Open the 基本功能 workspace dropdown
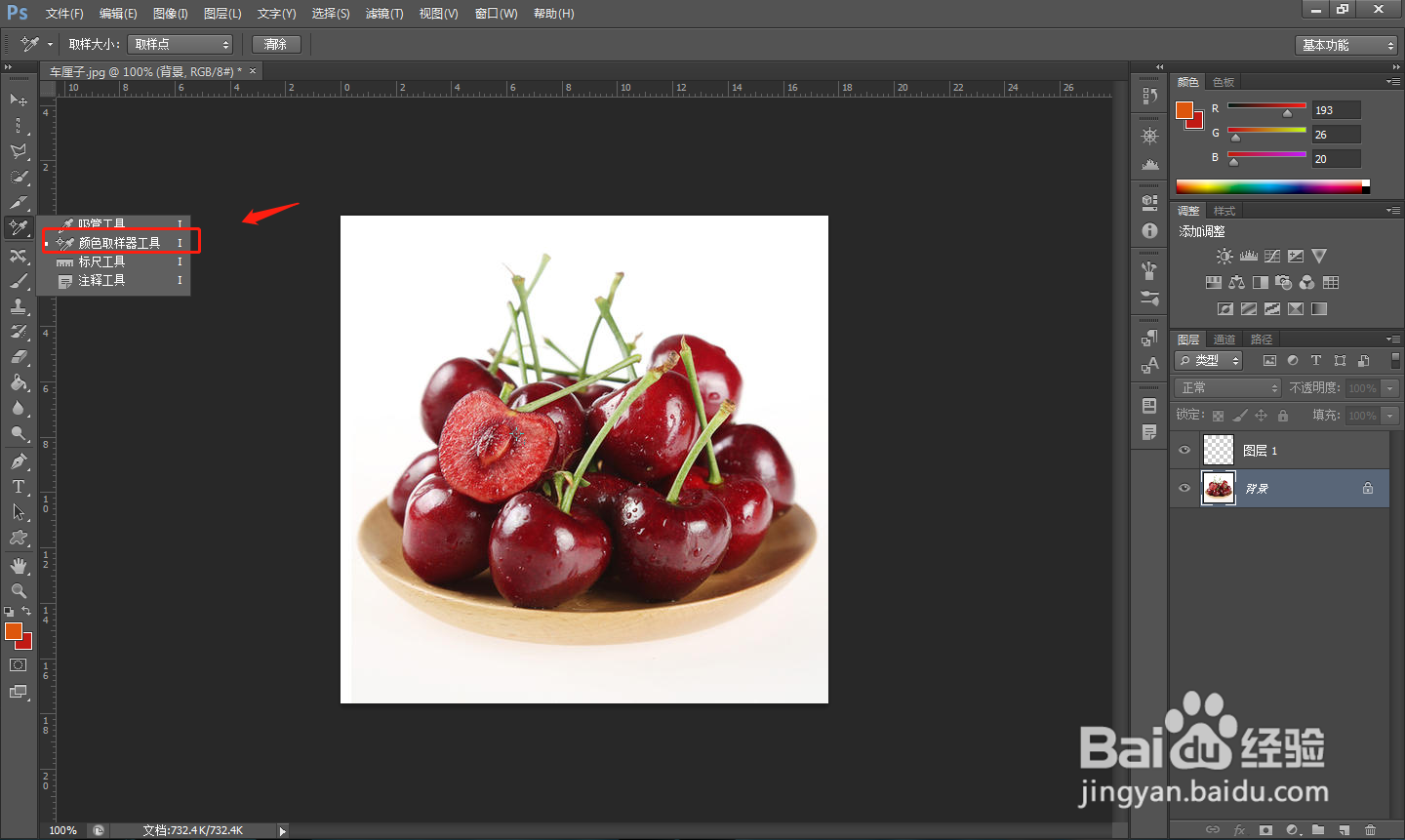Viewport: 1405px width, 840px height. (1345, 45)
